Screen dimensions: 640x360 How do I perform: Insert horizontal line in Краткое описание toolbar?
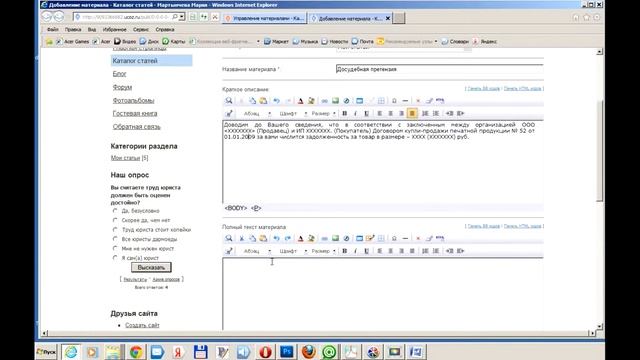405,100
